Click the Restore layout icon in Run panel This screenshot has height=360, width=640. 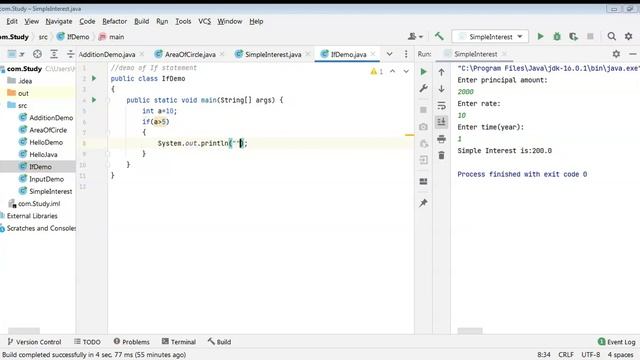[423, 181]
